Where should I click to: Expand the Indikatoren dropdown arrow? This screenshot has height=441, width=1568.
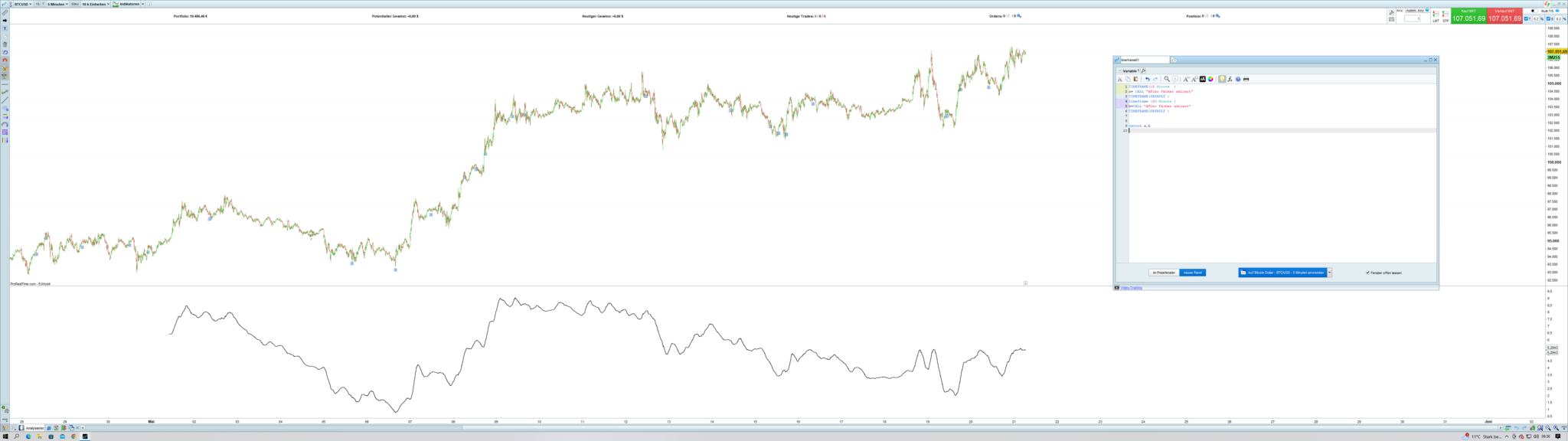point(143,4)
